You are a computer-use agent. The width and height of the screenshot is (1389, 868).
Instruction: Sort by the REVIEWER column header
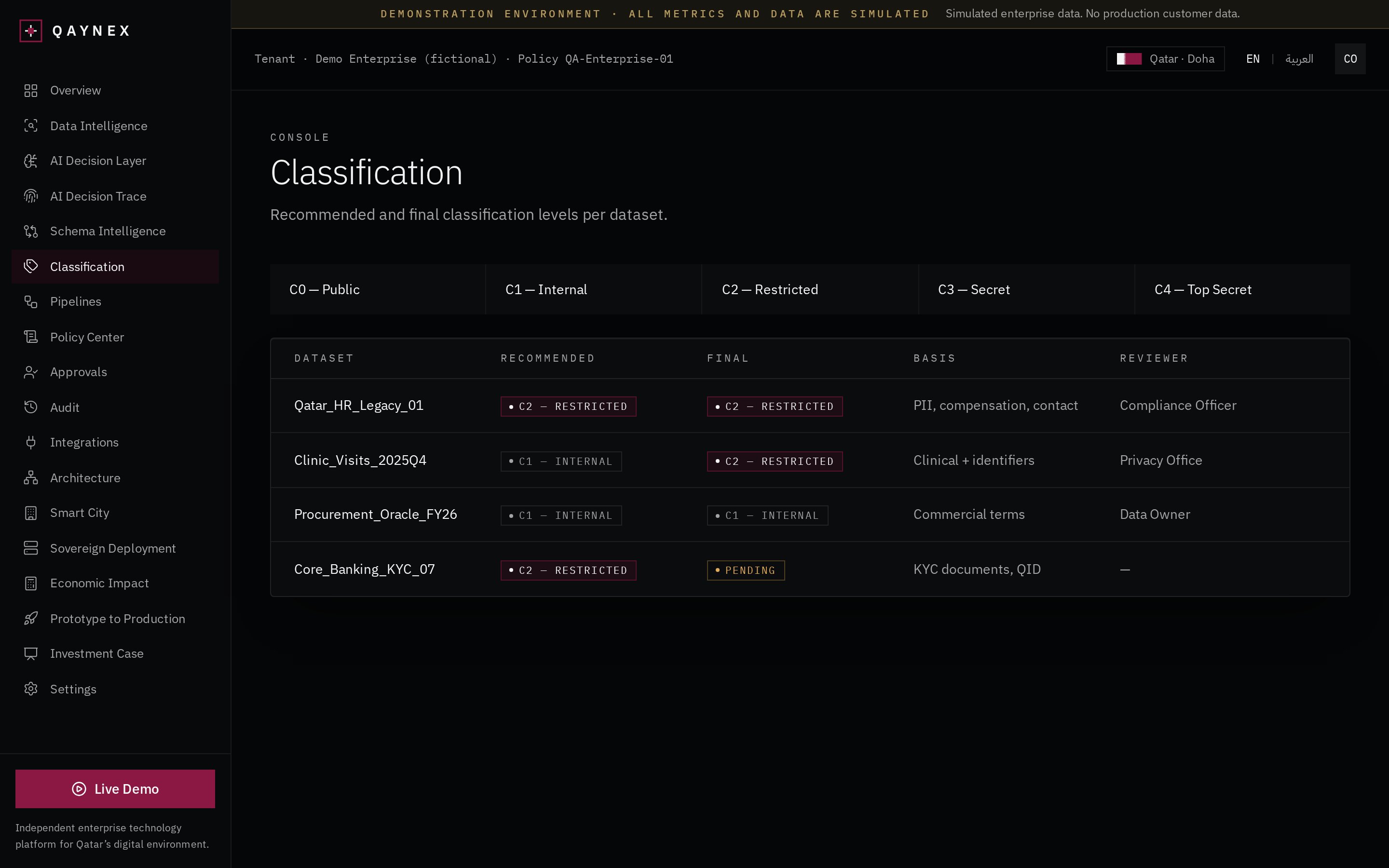(x=1154, y=358)
